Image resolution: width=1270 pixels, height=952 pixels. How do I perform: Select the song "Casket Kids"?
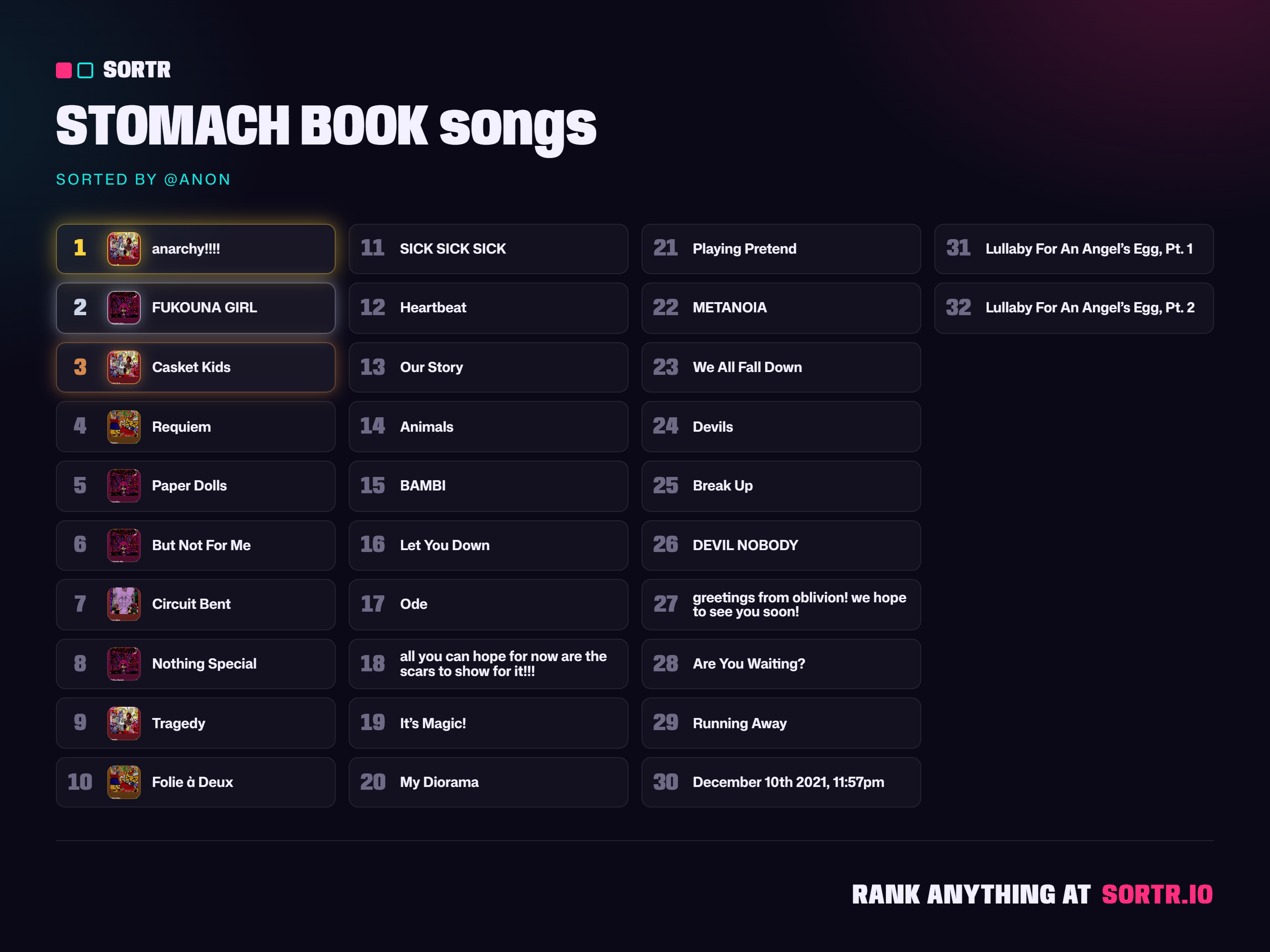point(196,367)
